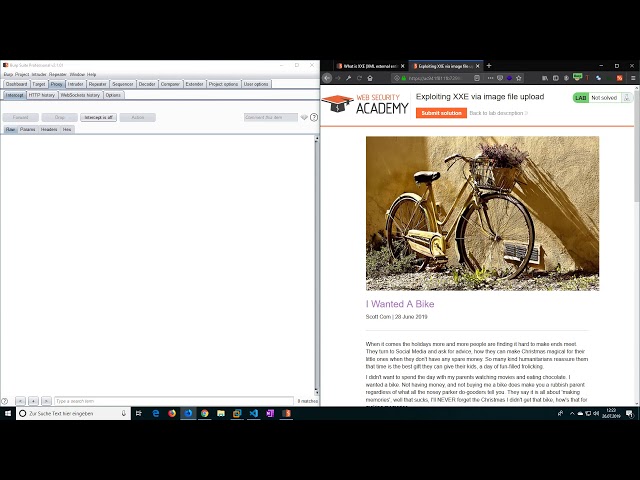Click the green padlock in address bar
The height and width of the screenshot is (480, 640).
click(404, 78)
